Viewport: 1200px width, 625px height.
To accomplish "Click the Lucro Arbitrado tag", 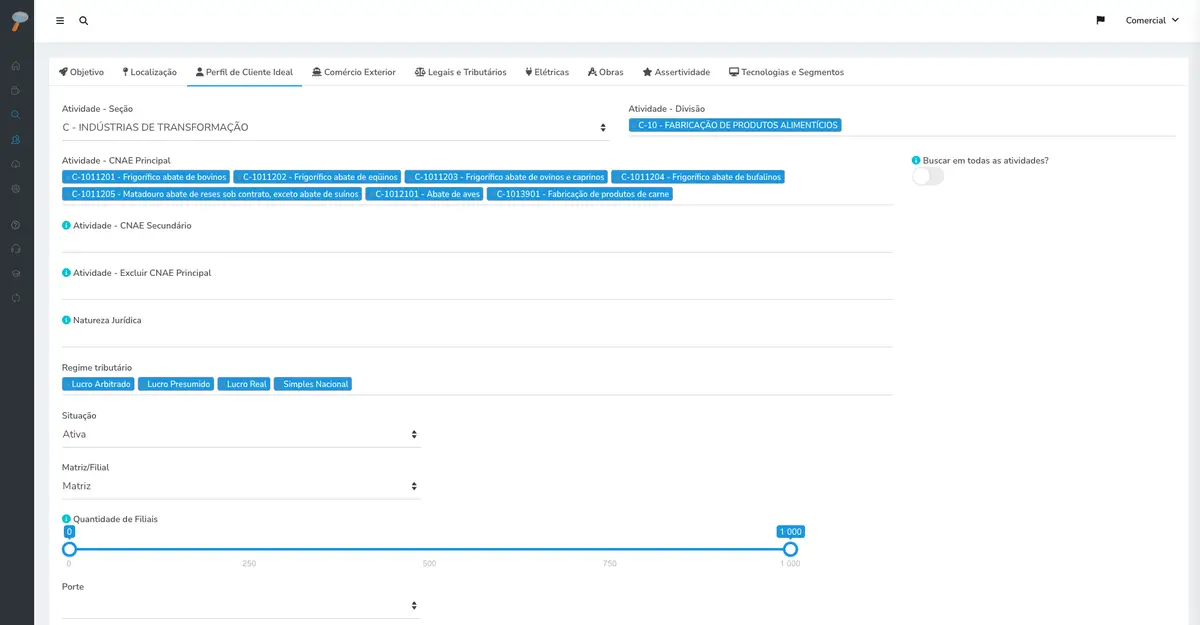I will 98,384.
